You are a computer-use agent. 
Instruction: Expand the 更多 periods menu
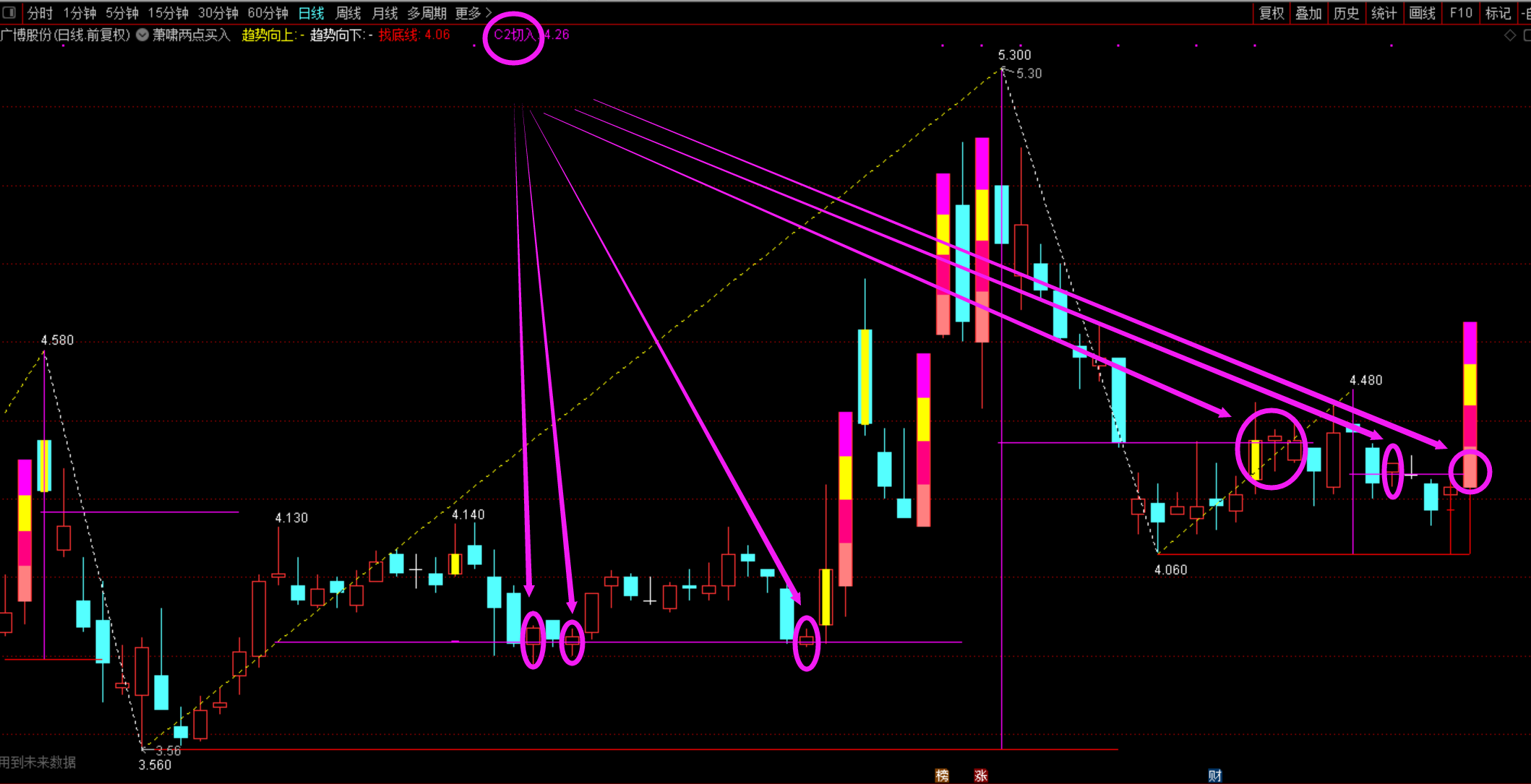(x=473, y=13)
